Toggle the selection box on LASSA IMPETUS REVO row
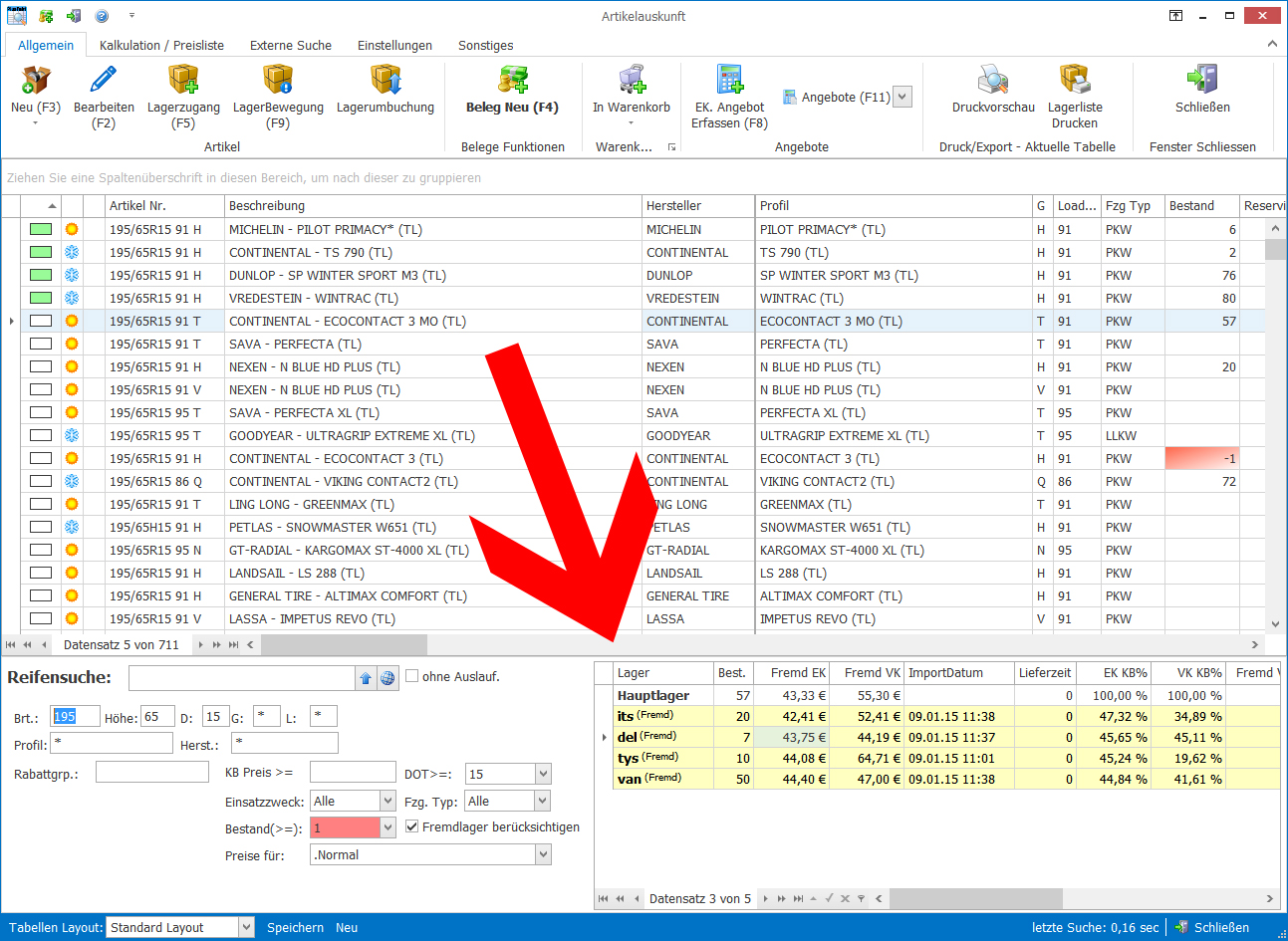This screenshot has width=1288, height=941. [x=41, y=618]
